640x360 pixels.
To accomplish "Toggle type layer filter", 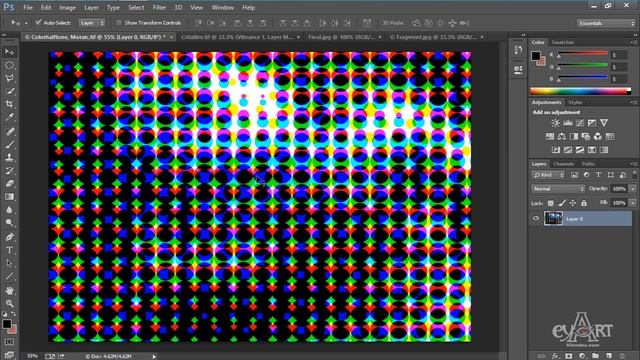I will click(598, 175).
